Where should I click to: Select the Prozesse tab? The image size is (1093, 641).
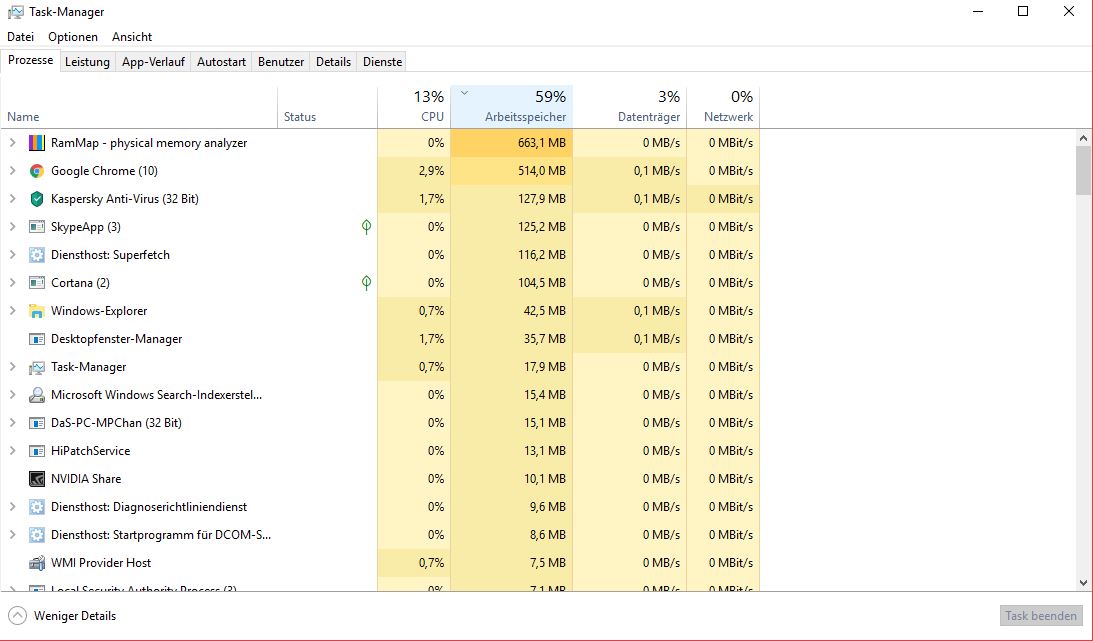pyautogui.click(x=31, y=61)
